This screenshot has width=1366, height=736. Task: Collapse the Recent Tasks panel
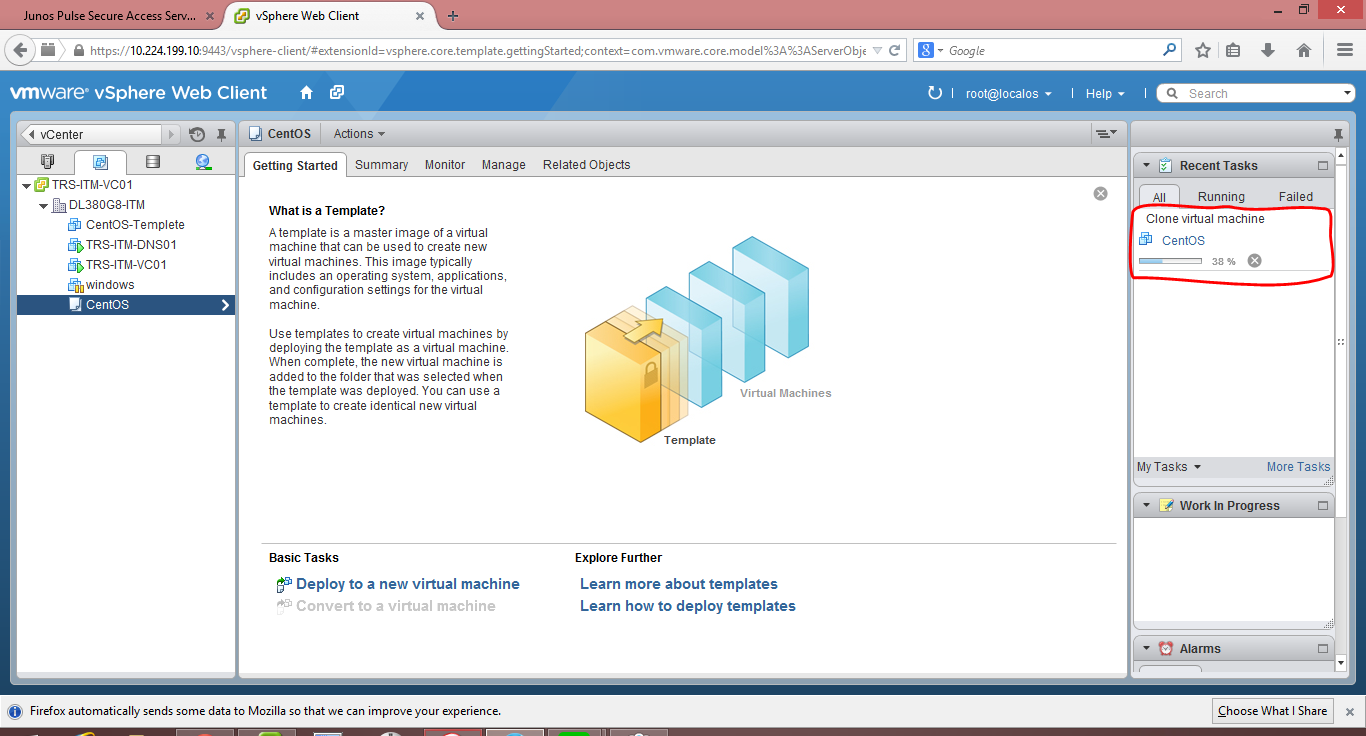pyautogui.click(x=1145, y=164)
